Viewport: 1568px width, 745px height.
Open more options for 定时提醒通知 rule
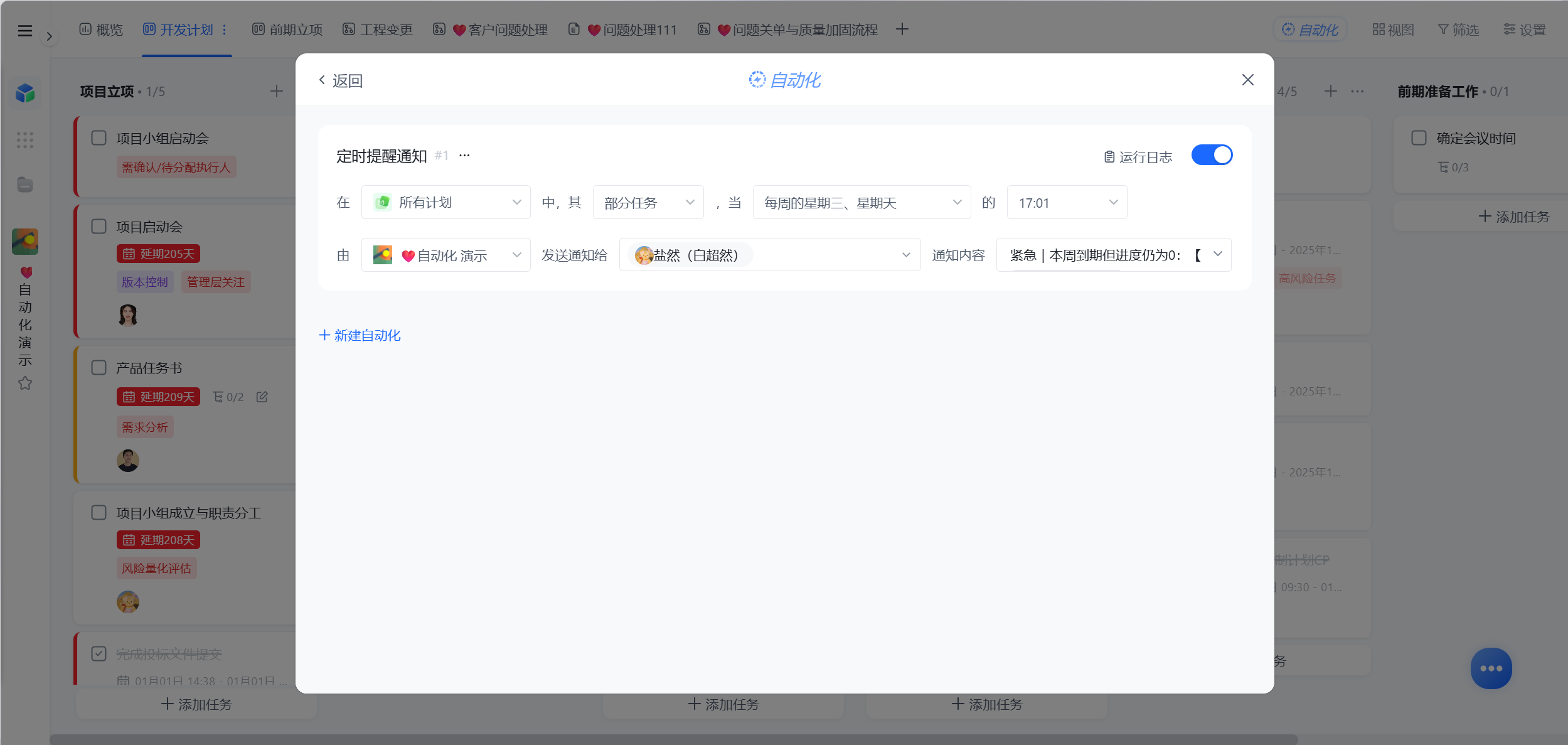pyautogui.click(x=464, y=156)
